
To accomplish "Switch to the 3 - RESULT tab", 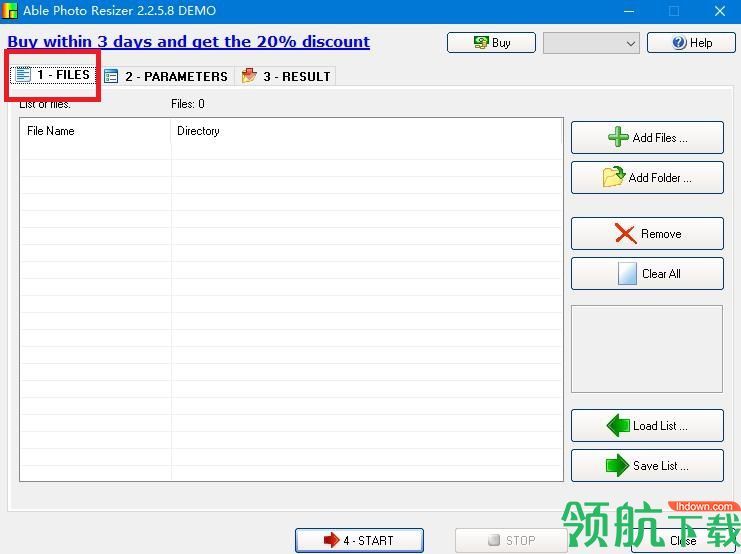I will click(x=285, y=76).
